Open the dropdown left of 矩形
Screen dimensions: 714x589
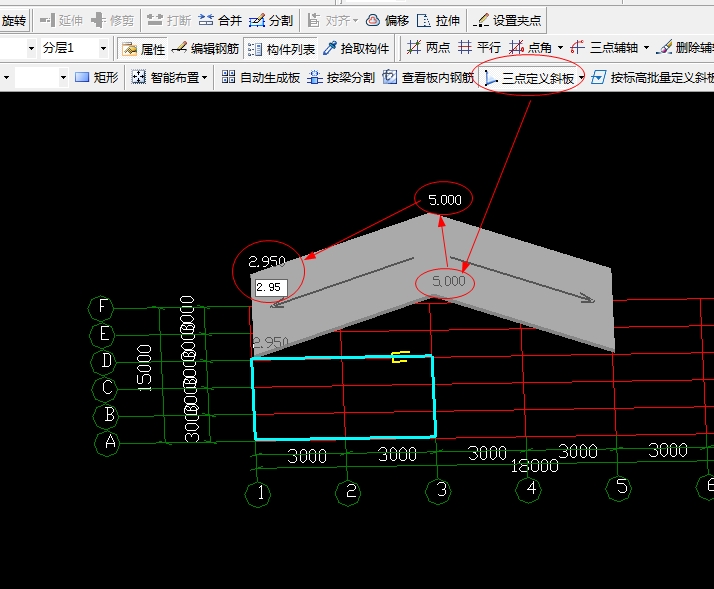(x=63, y=78)
